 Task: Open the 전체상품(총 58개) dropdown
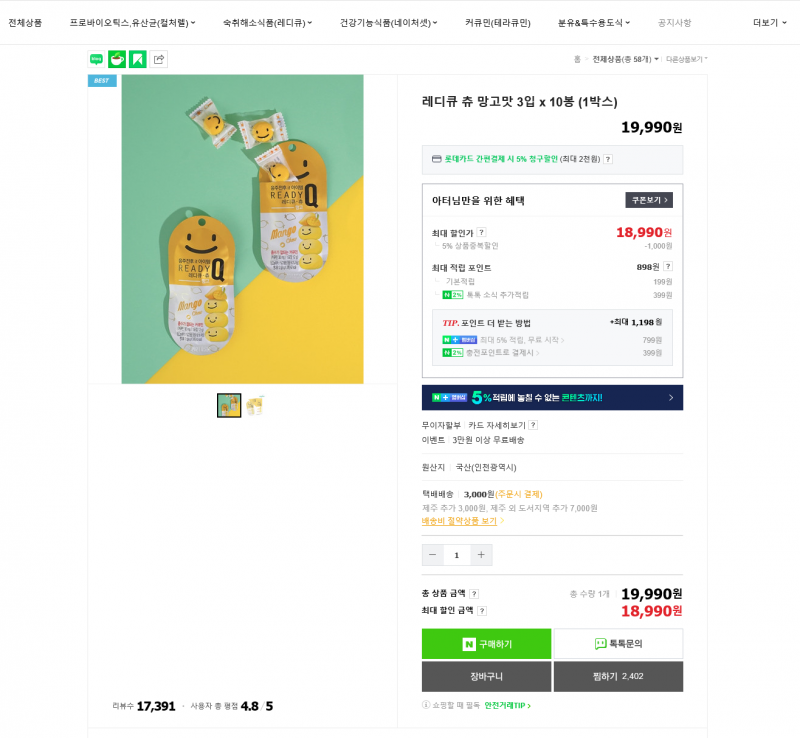[x=625, y=59]
